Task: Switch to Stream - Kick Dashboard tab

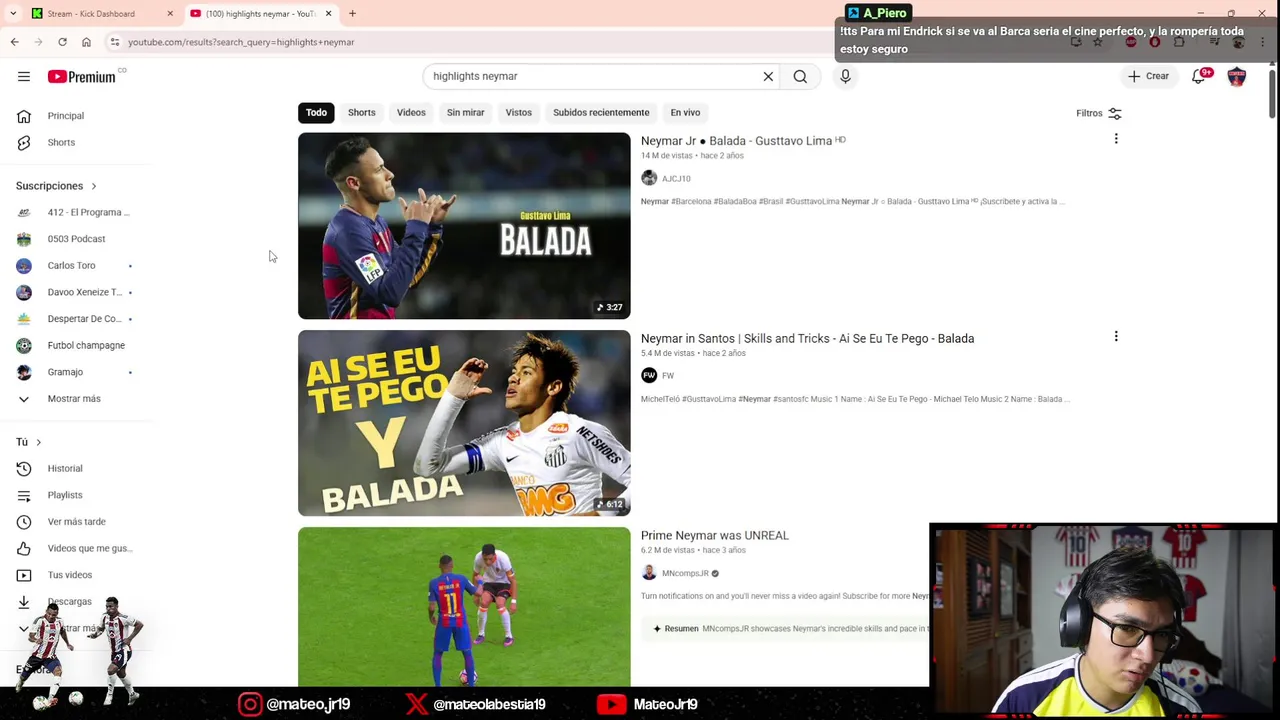Action: point(90,13)
